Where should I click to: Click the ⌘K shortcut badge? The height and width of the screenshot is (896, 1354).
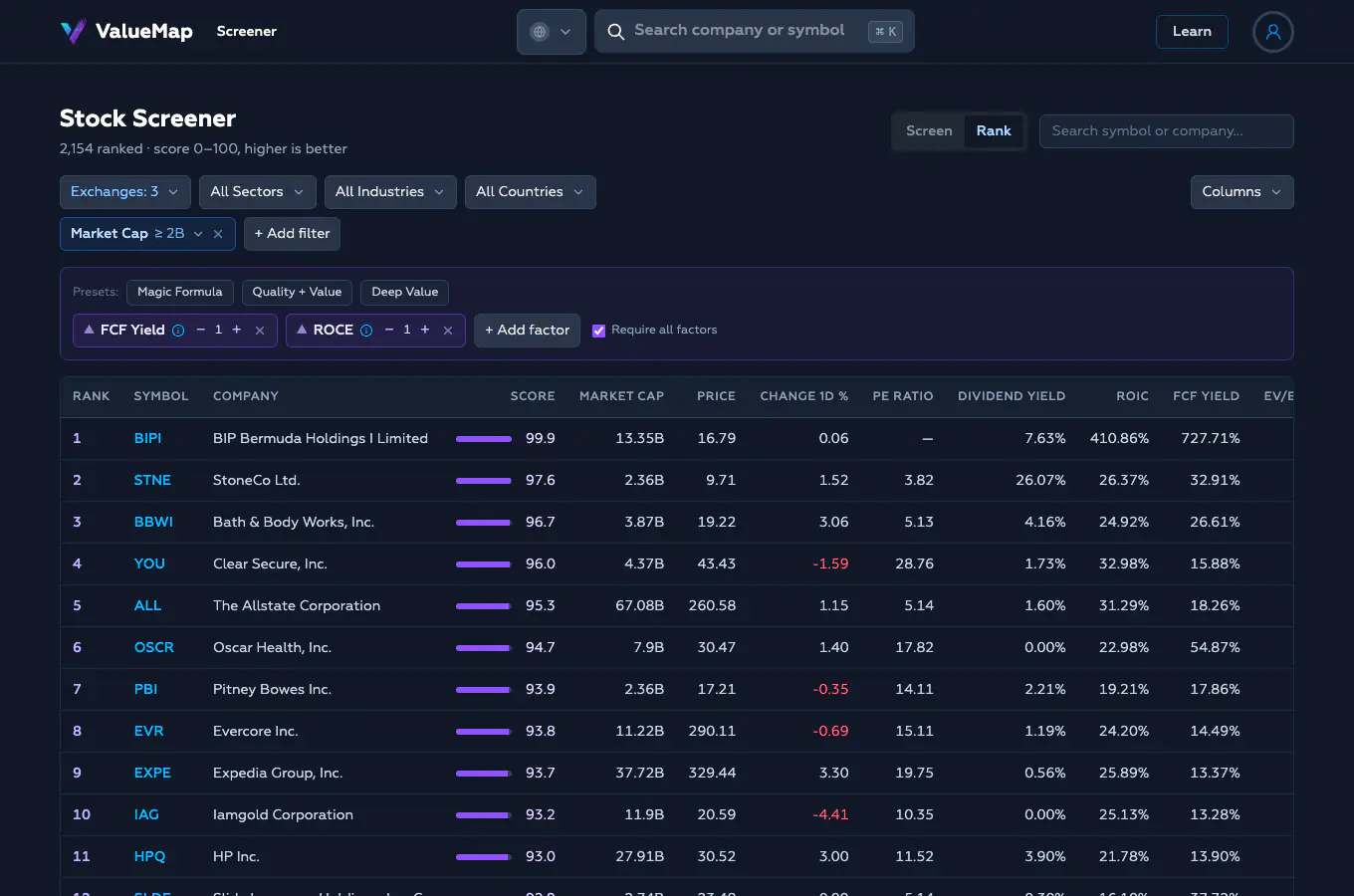(885, 32)
